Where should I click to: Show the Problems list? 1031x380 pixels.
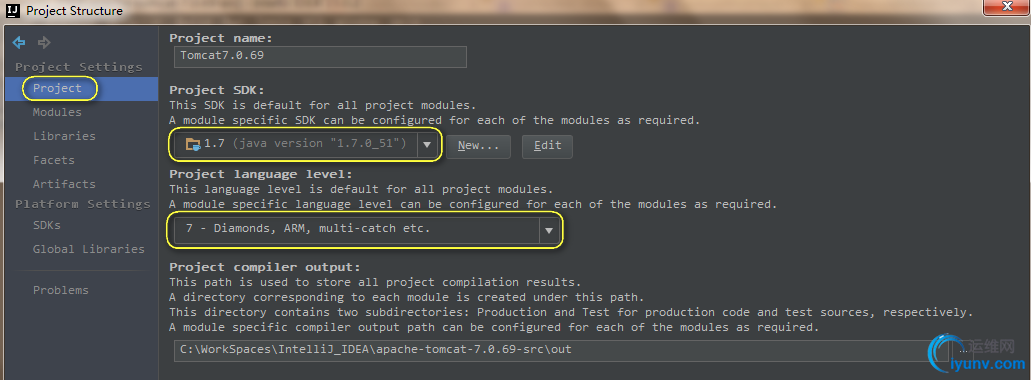coord(60,290)
